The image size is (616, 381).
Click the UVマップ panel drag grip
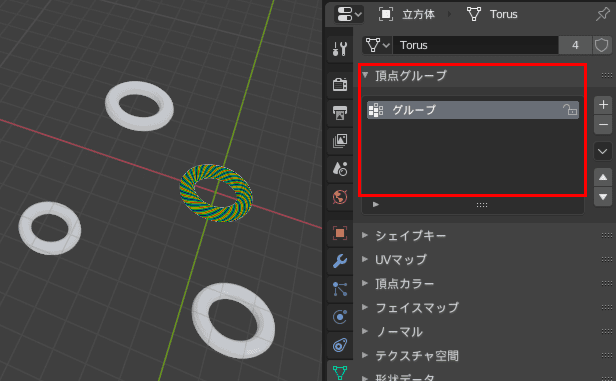(x=607, y=259)
